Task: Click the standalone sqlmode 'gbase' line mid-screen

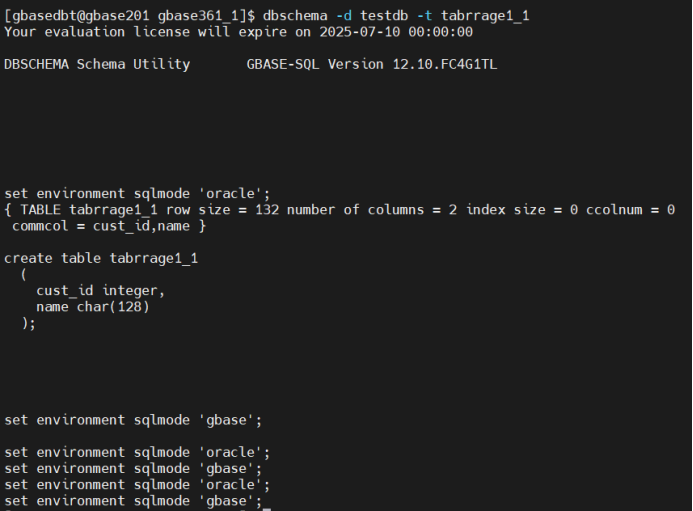Action: click(x=133, y=420)
